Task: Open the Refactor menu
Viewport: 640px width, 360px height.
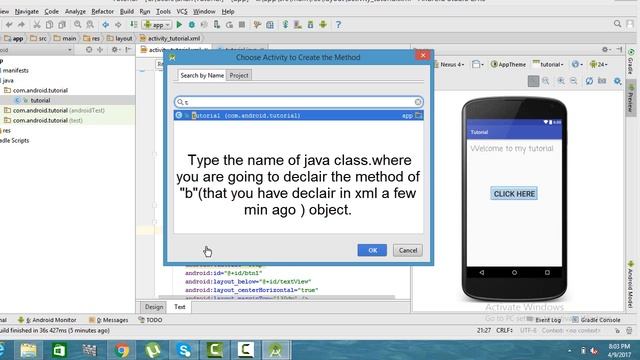Action: point(102,11)
